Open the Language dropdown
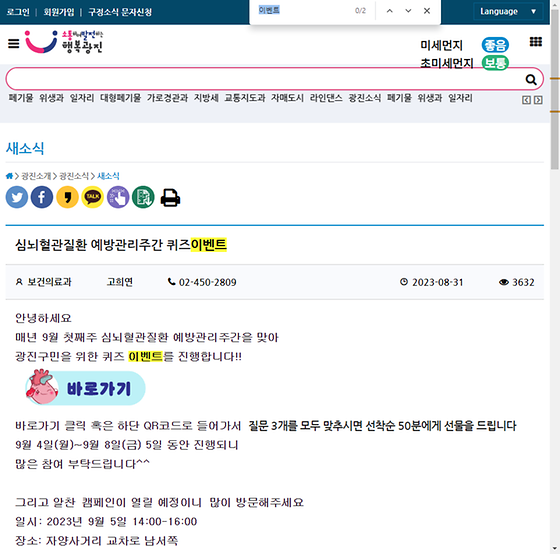The width and height of the screenshot is (560, 554). click(x=508, y=11)
